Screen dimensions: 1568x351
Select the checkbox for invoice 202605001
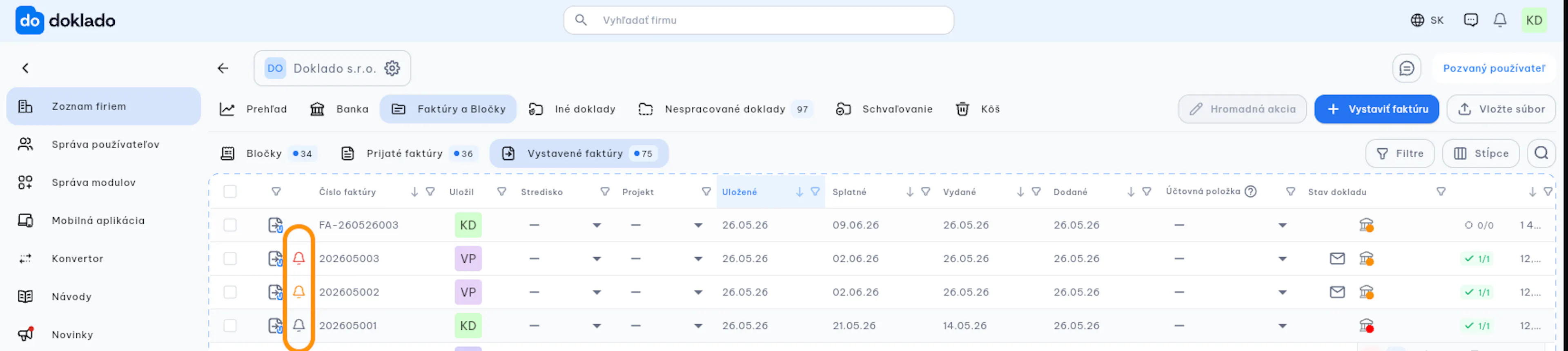tap(230, 325)
